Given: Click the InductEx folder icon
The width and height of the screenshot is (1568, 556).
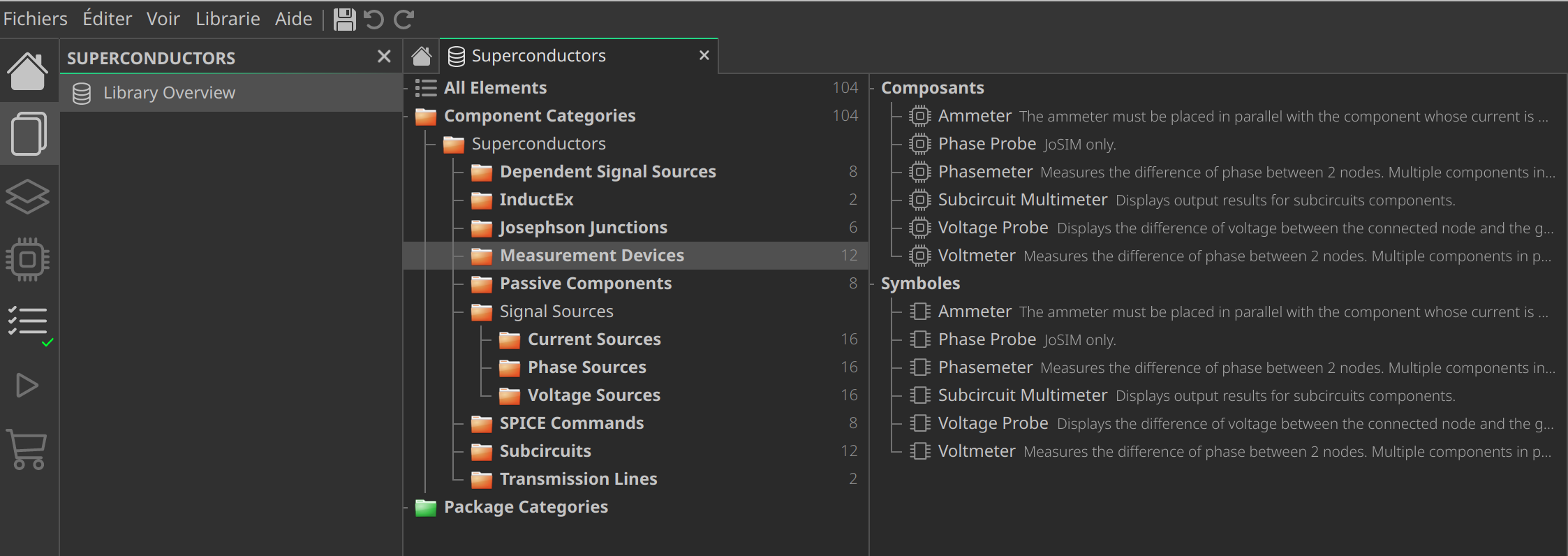Looking at the screenshot, I should [482, 200].
